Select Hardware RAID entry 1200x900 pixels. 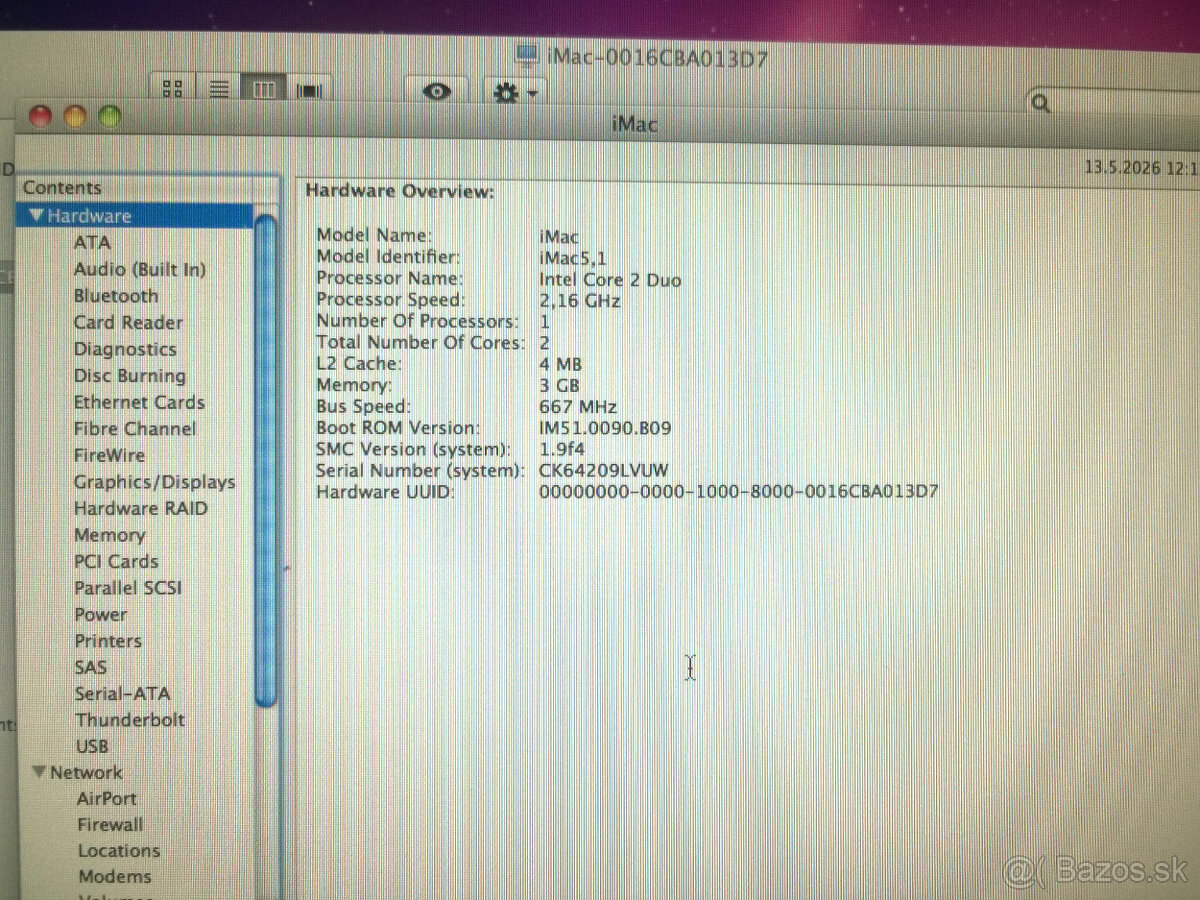140,508
